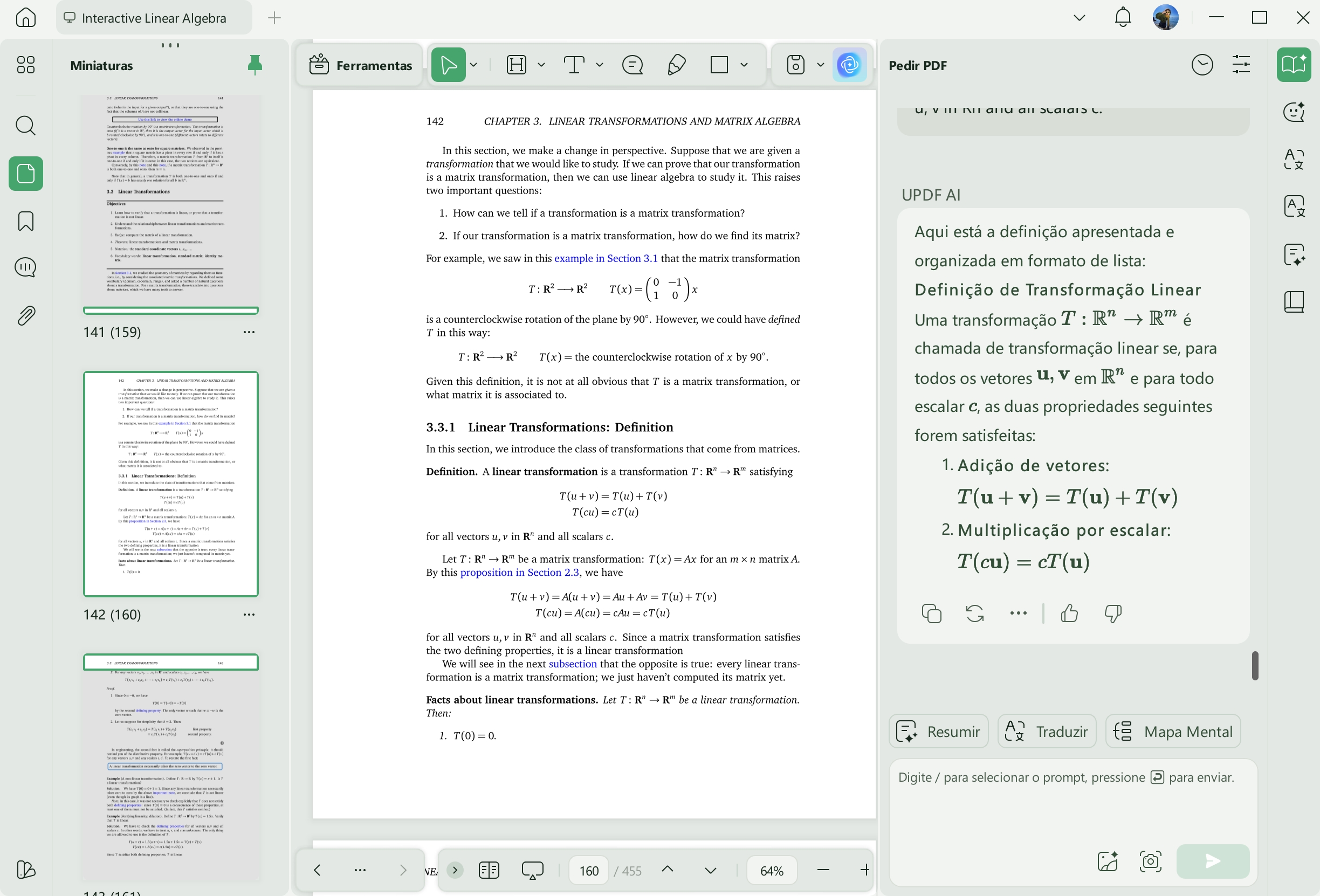The height and width of the screenshot is (896, 1320).
Task: Open the search panel magnifier icon
Action: [x=25, y=125]
